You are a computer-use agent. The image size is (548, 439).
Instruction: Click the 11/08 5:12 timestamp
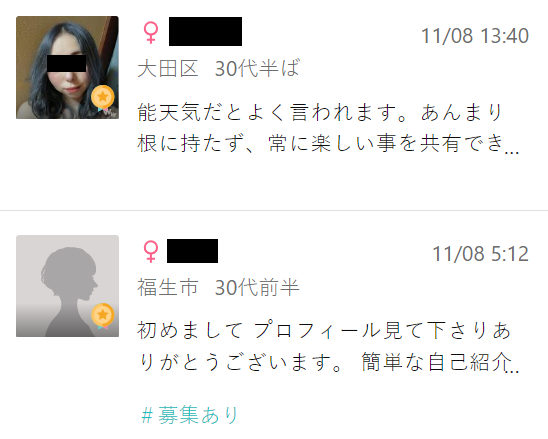[481, 254]
